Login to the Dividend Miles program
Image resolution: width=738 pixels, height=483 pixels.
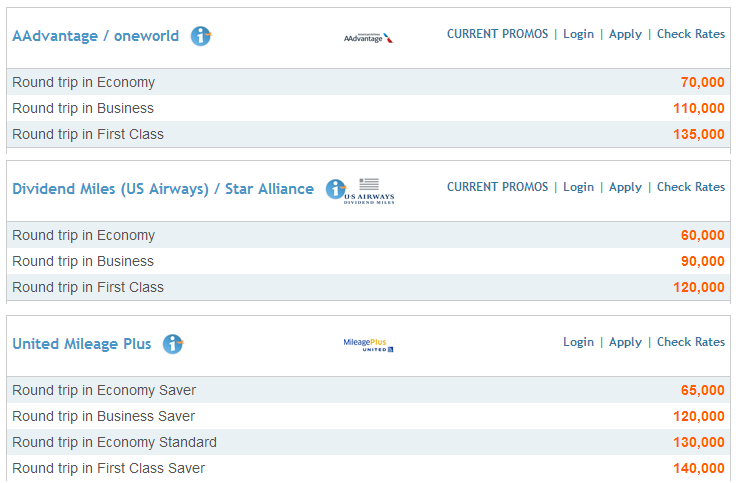(578, 187)
